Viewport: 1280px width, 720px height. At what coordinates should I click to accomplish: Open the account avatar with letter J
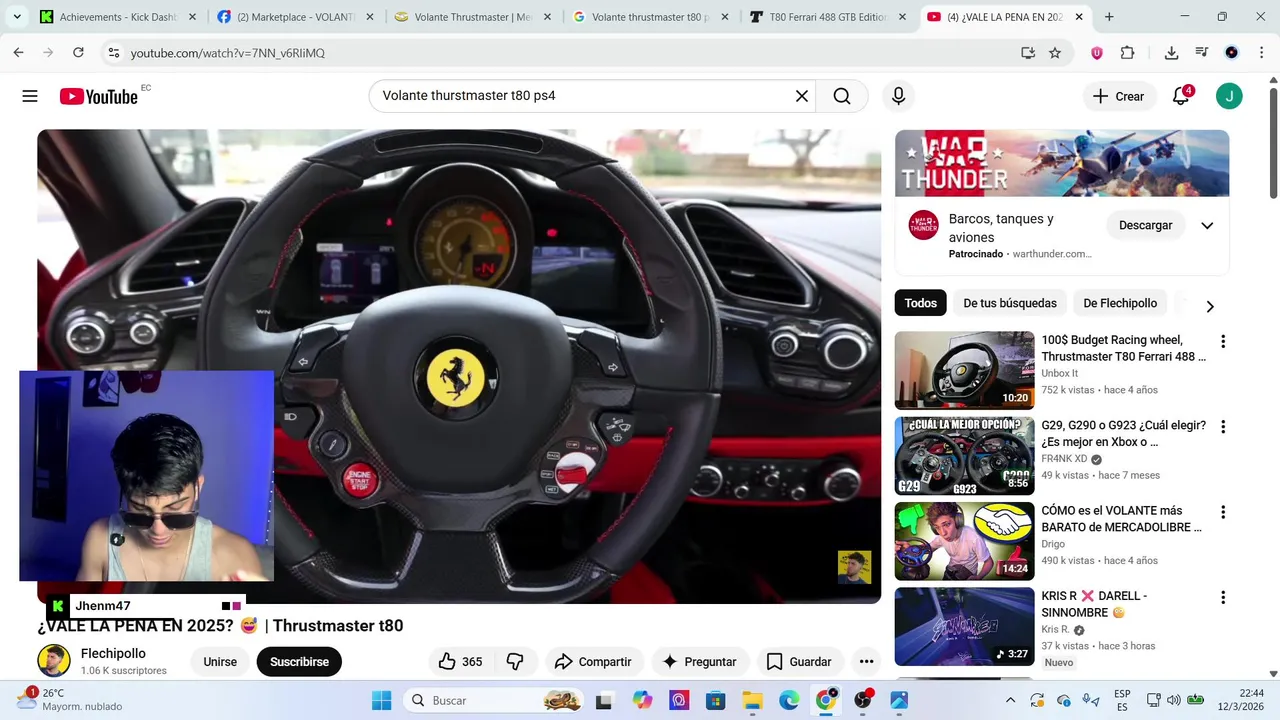point(1229,96)
